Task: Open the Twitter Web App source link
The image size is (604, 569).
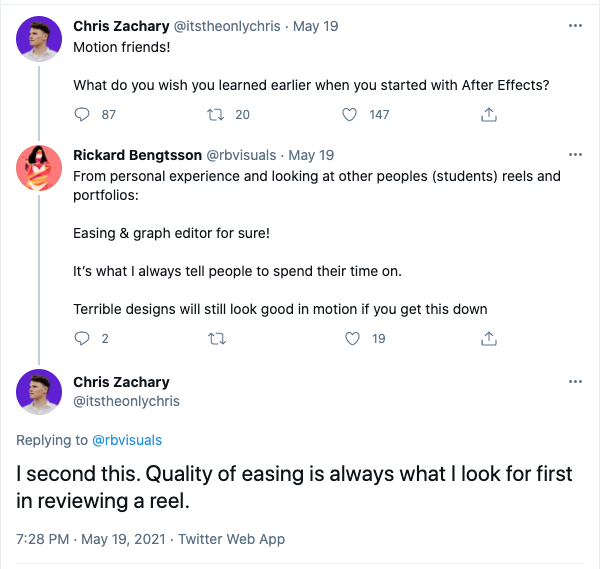Action: click(231, 539)
